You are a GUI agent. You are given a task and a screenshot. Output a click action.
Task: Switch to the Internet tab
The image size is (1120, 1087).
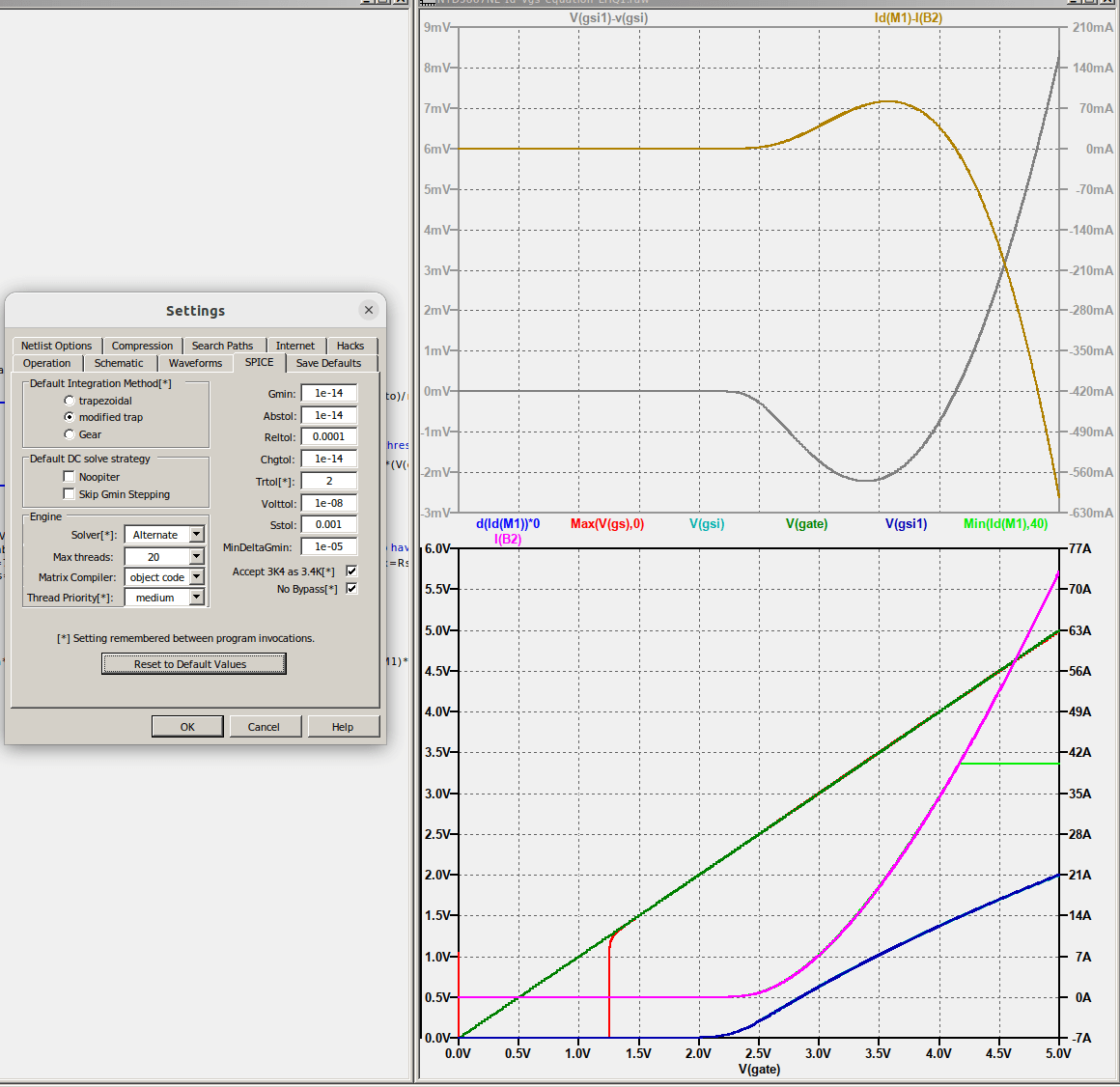point(295,346)
